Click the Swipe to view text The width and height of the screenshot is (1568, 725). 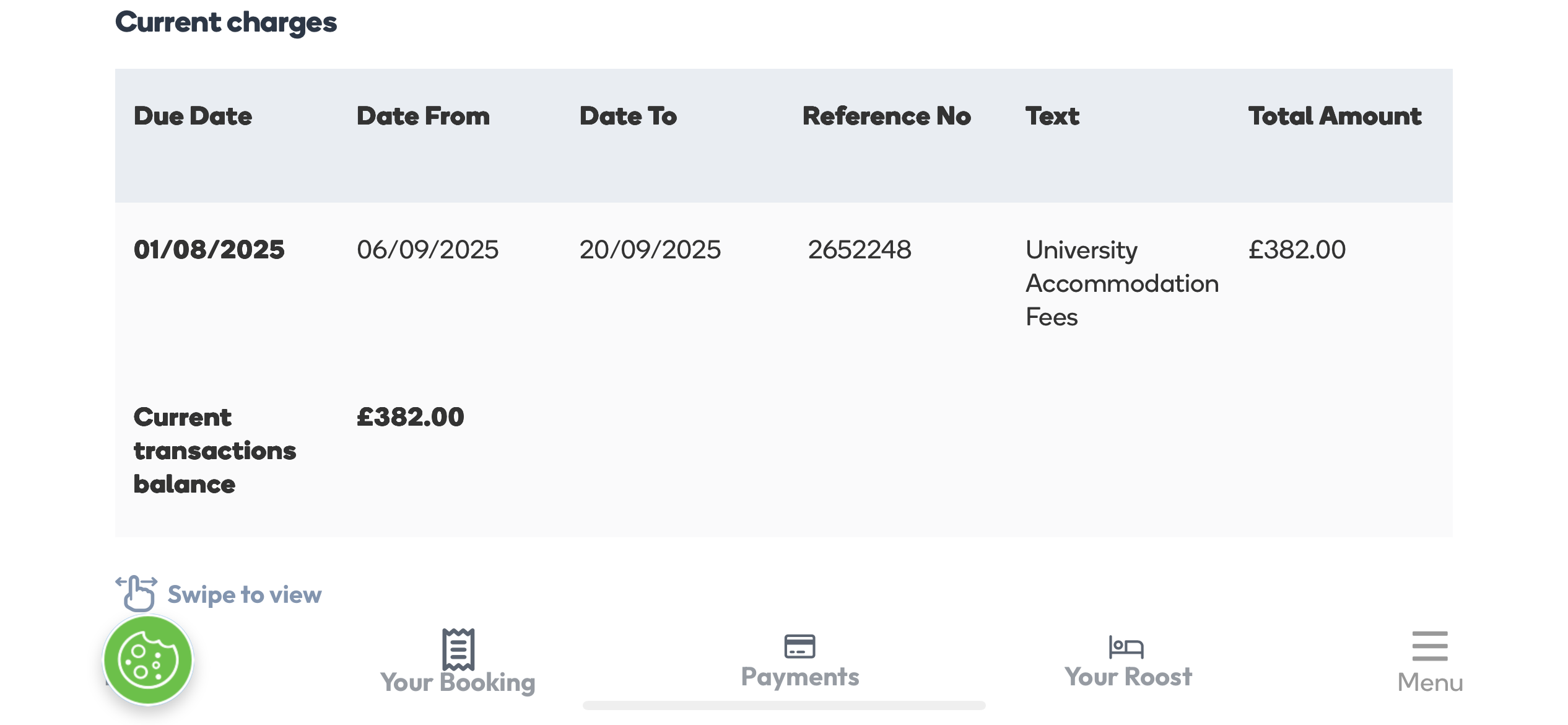point(245,595)
